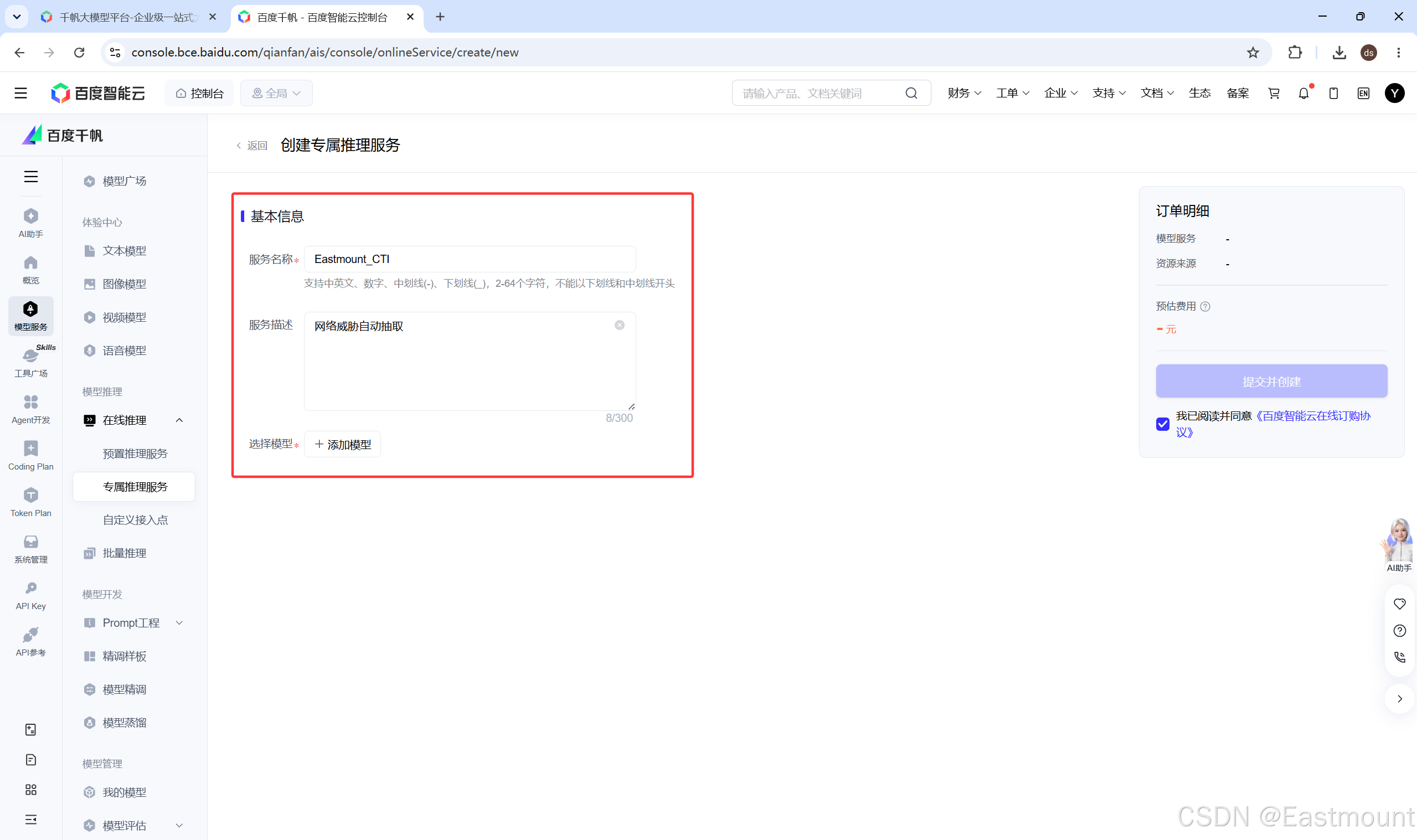The image size is (1417, 840).
Task: Open the 概览 home icon
Action: [x=30, y=270]
